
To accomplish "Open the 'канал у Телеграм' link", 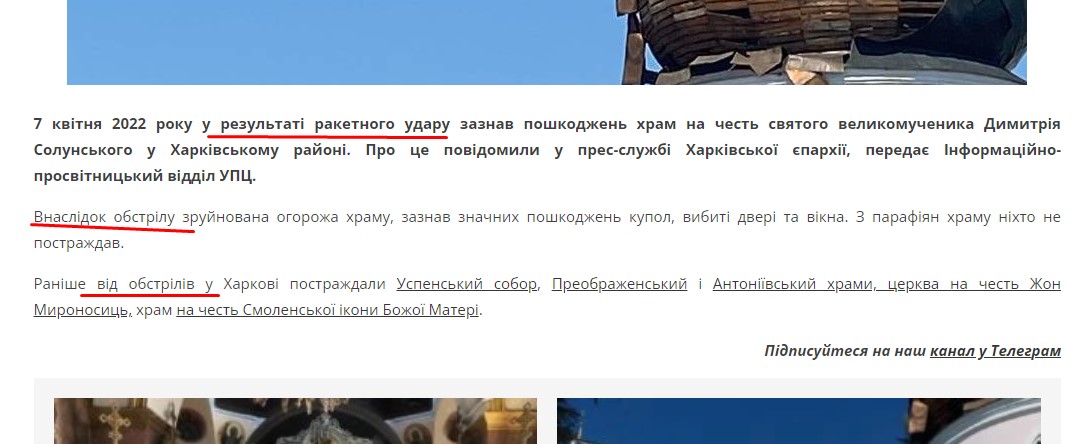I will (995, 351).
